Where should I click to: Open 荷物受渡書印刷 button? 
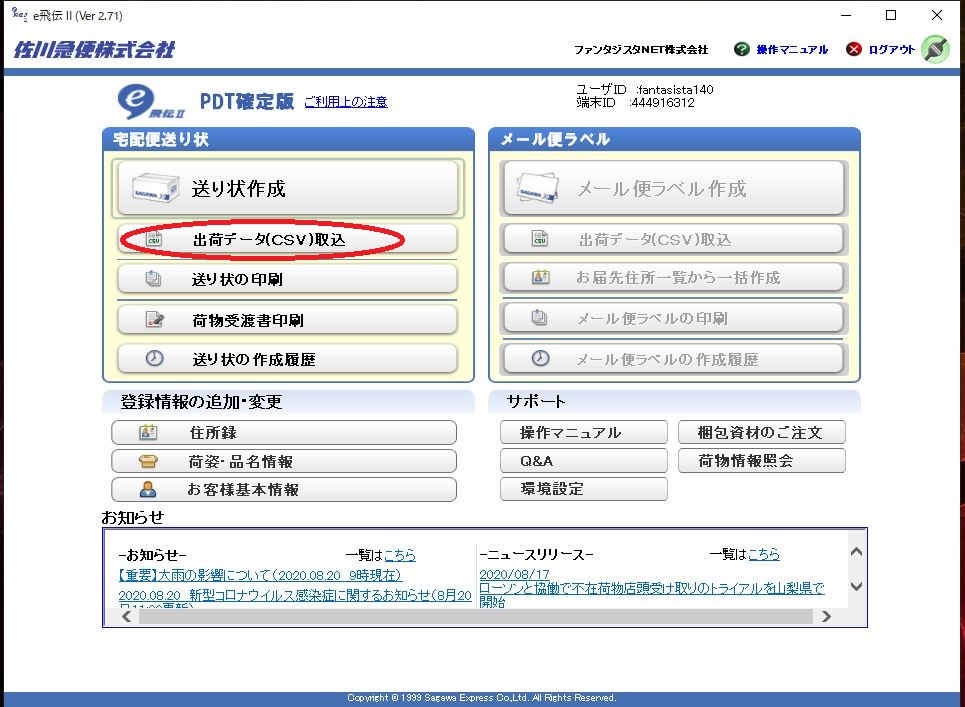[287, 320]
